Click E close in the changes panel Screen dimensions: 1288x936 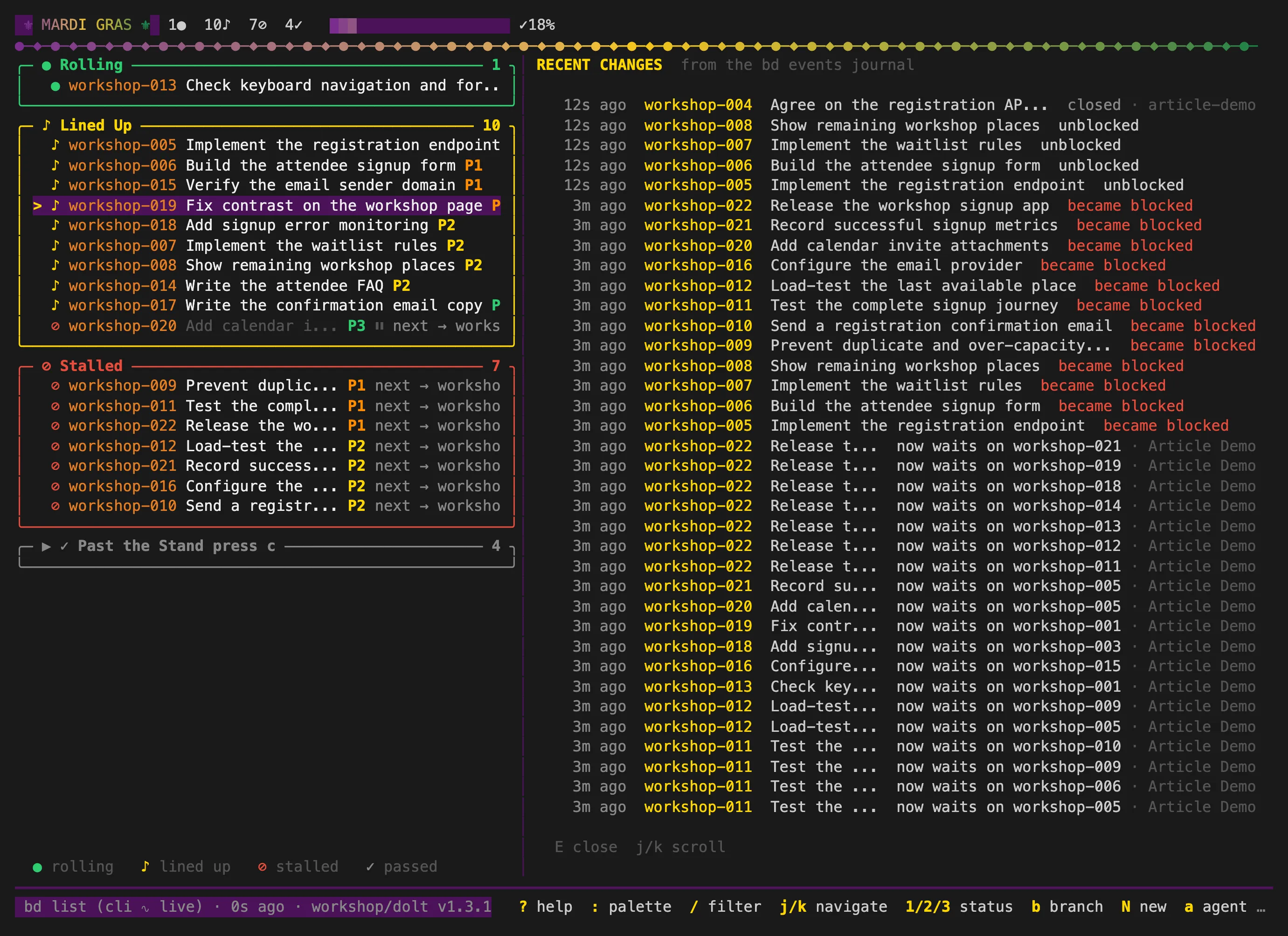586,847
